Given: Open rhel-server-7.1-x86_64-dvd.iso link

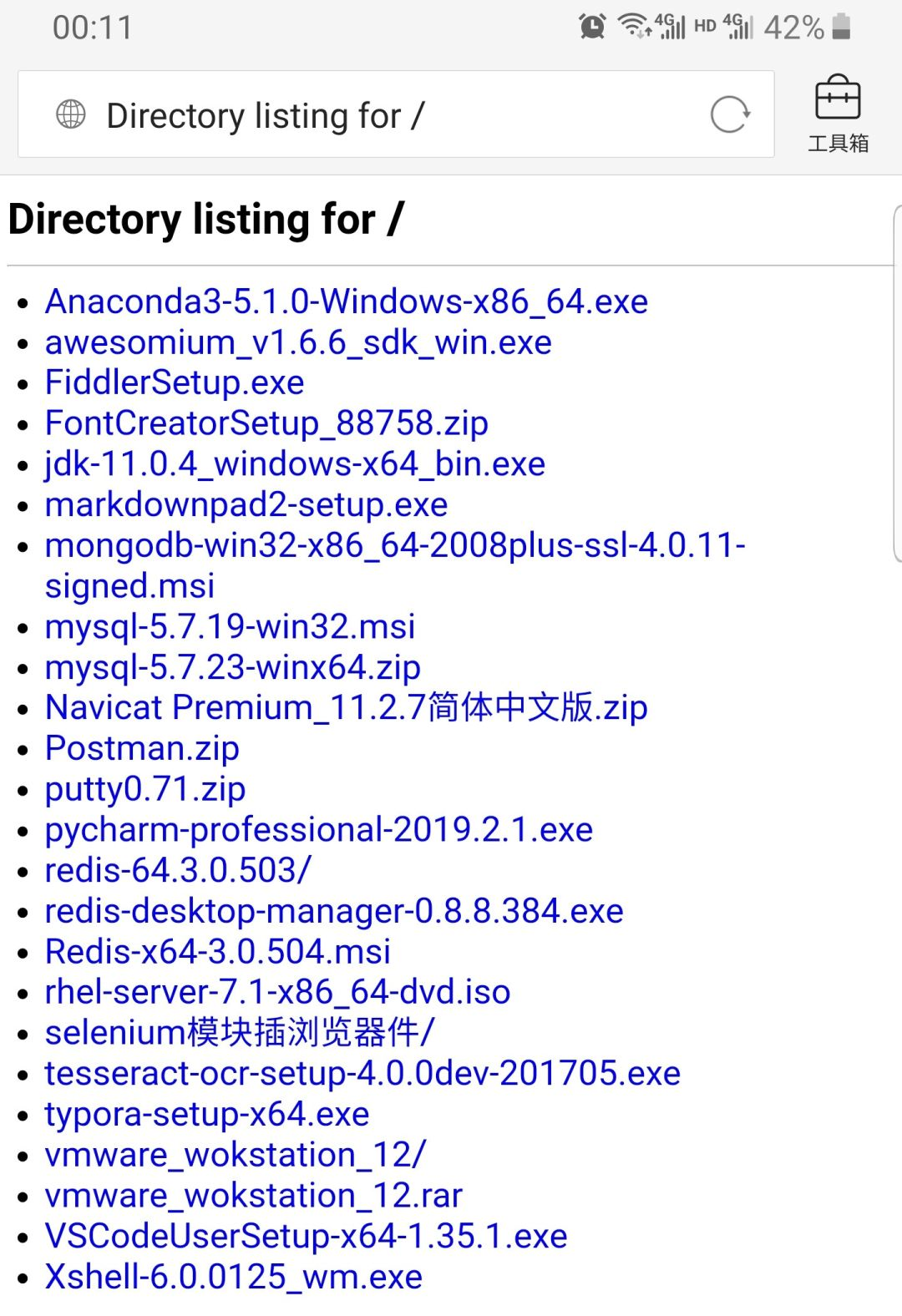Looking at the screenshot, I should (277, 992).
